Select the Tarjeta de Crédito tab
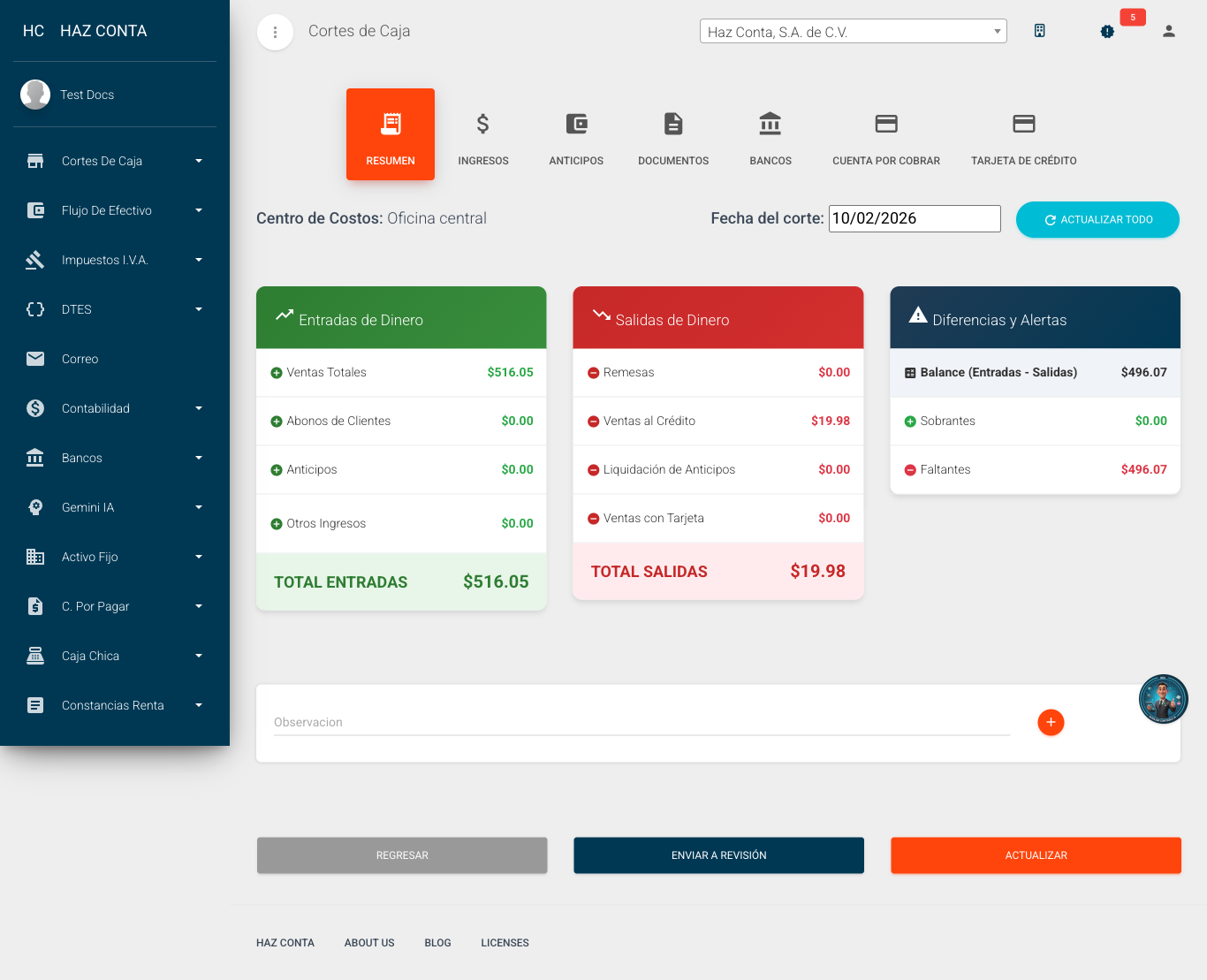This screenshot has height=980, width=1207. (x=1023, y=135)
